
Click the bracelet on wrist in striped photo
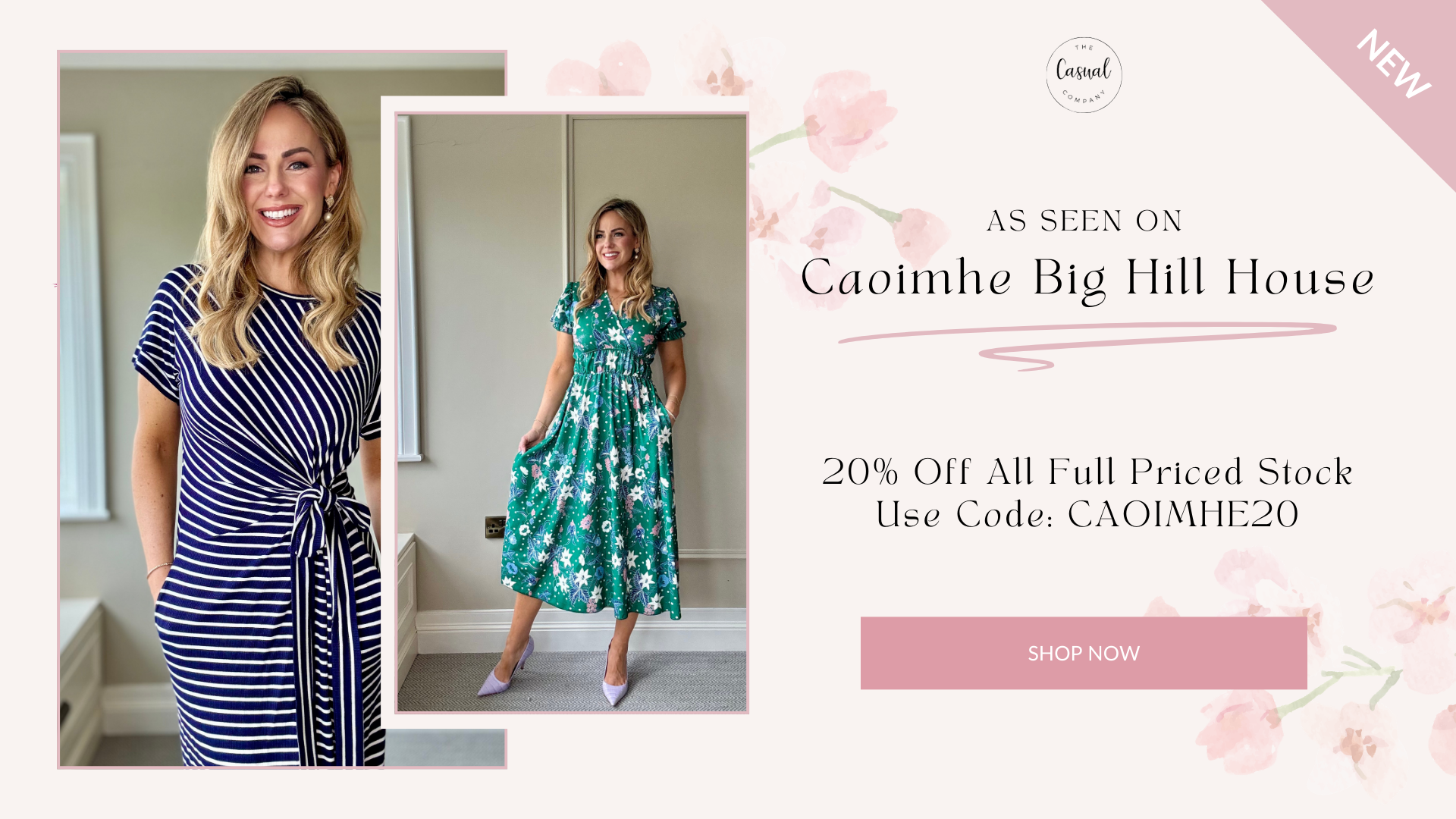(x=160, y=569)
